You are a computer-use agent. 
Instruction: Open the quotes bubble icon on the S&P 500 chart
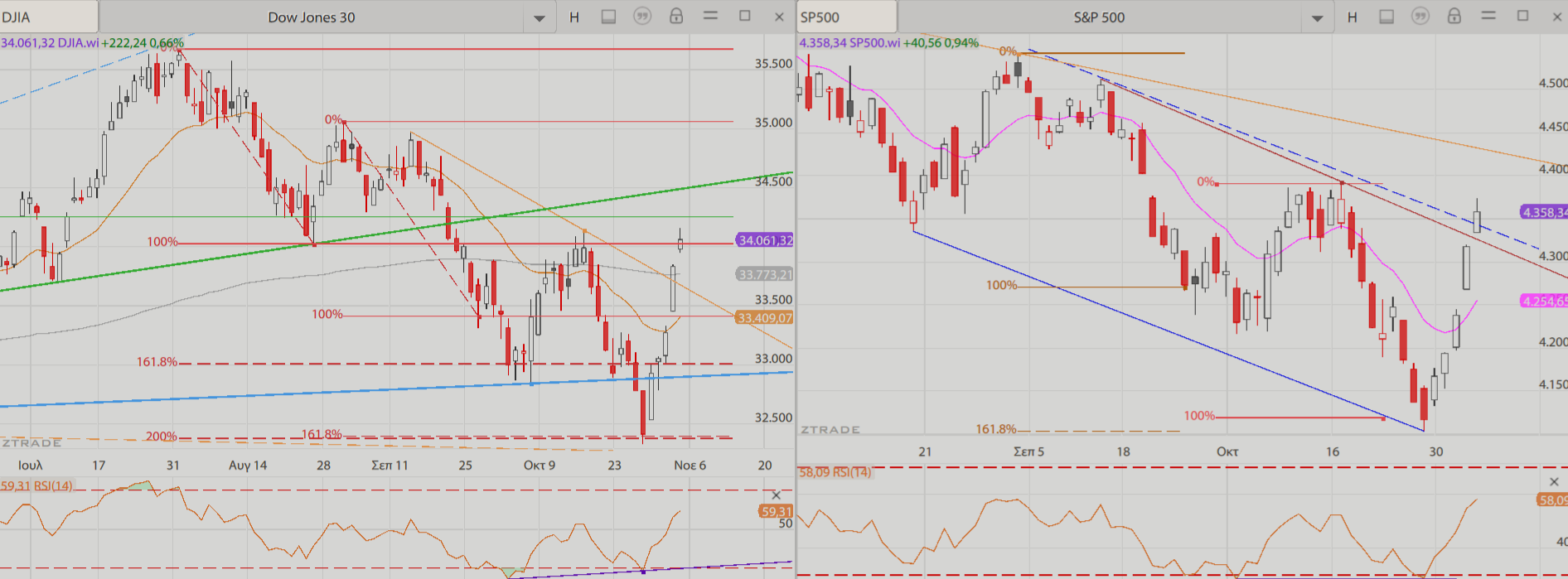tap(1420, 16)
